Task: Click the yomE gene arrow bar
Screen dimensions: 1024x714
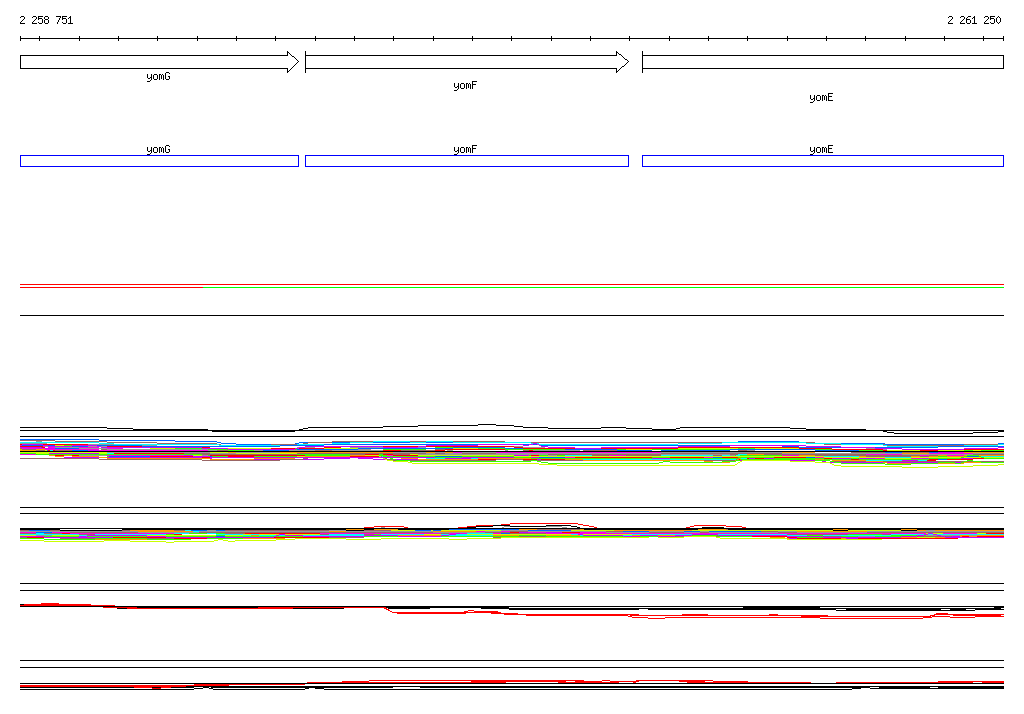Action: pos(822,62)
